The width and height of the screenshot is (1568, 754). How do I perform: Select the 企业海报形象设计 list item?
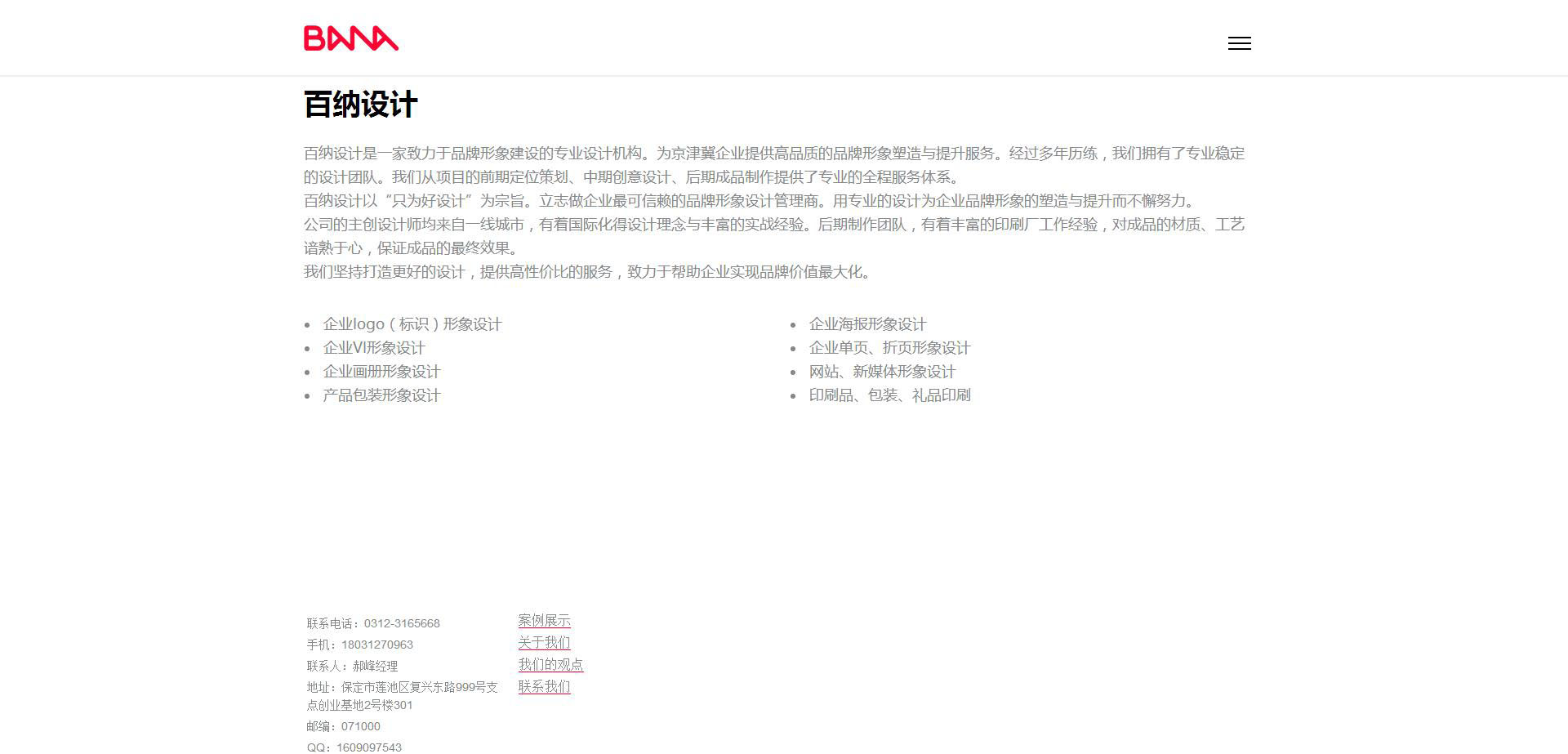(x=867, y=324)
